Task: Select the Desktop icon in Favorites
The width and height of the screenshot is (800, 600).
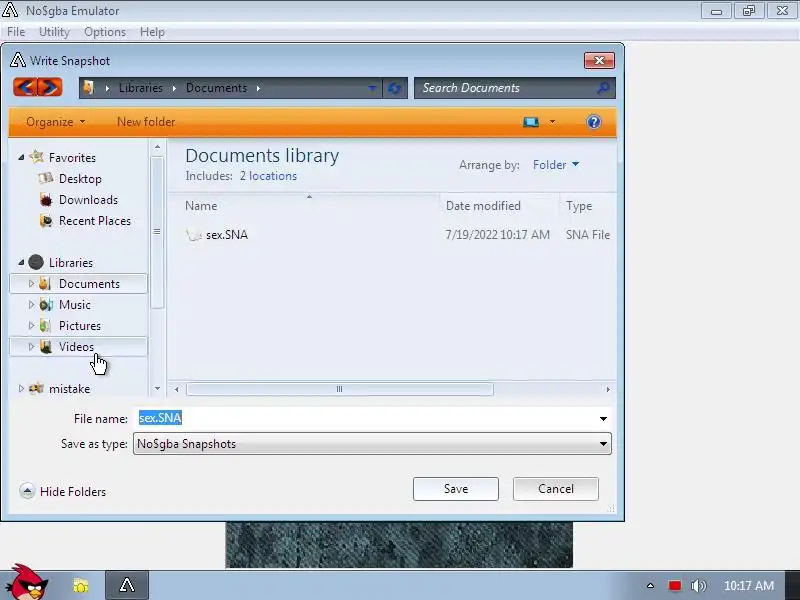Action: 45,179
